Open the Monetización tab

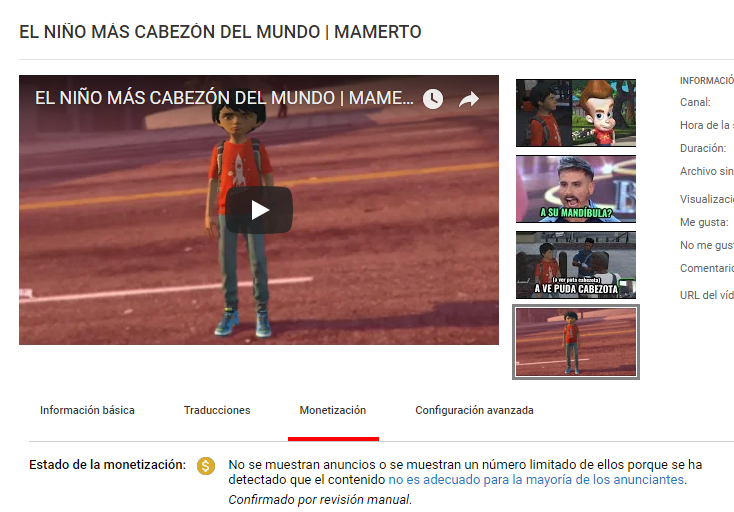(333, 410)
